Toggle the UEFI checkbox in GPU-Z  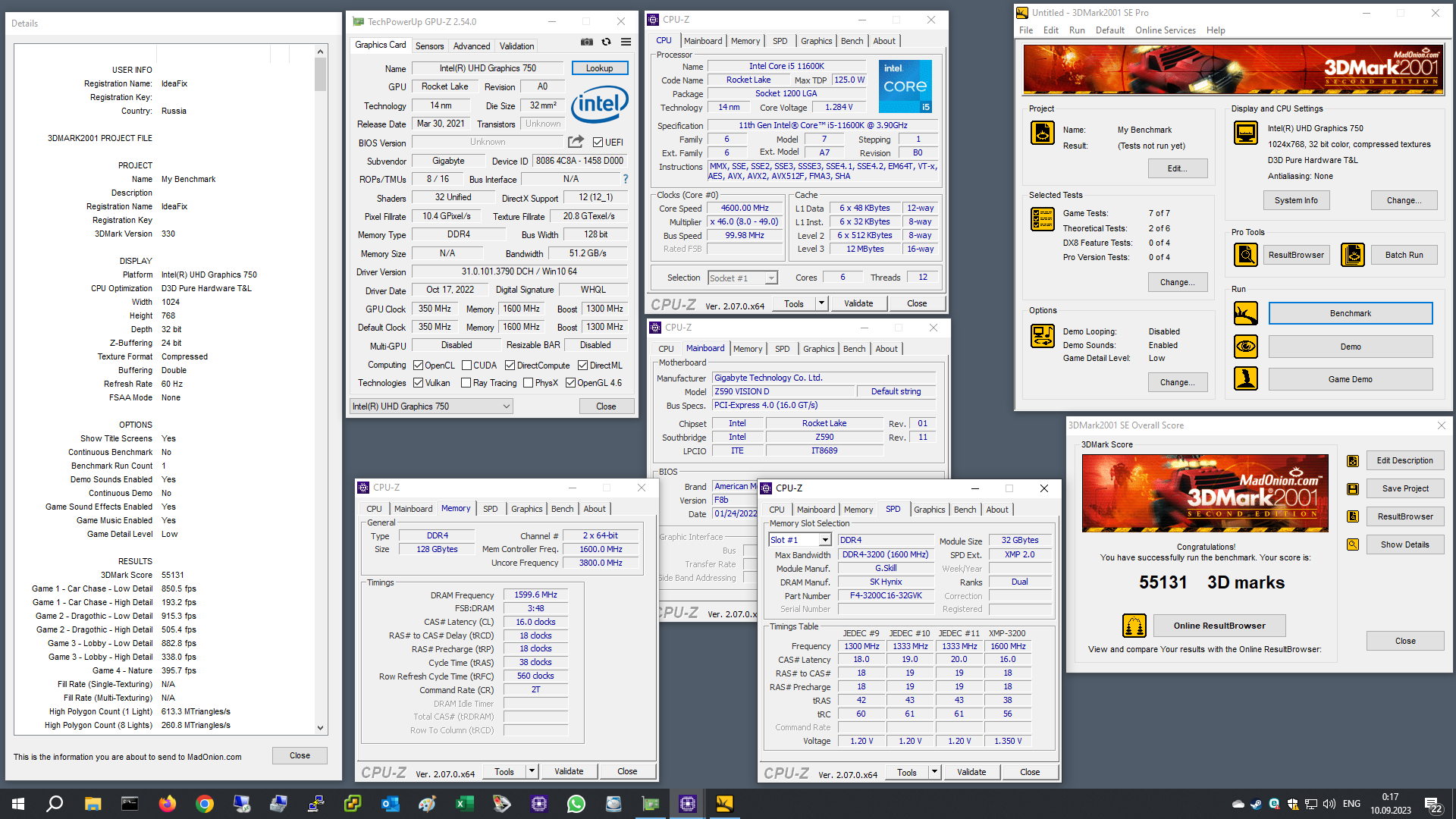click(598, 143)
